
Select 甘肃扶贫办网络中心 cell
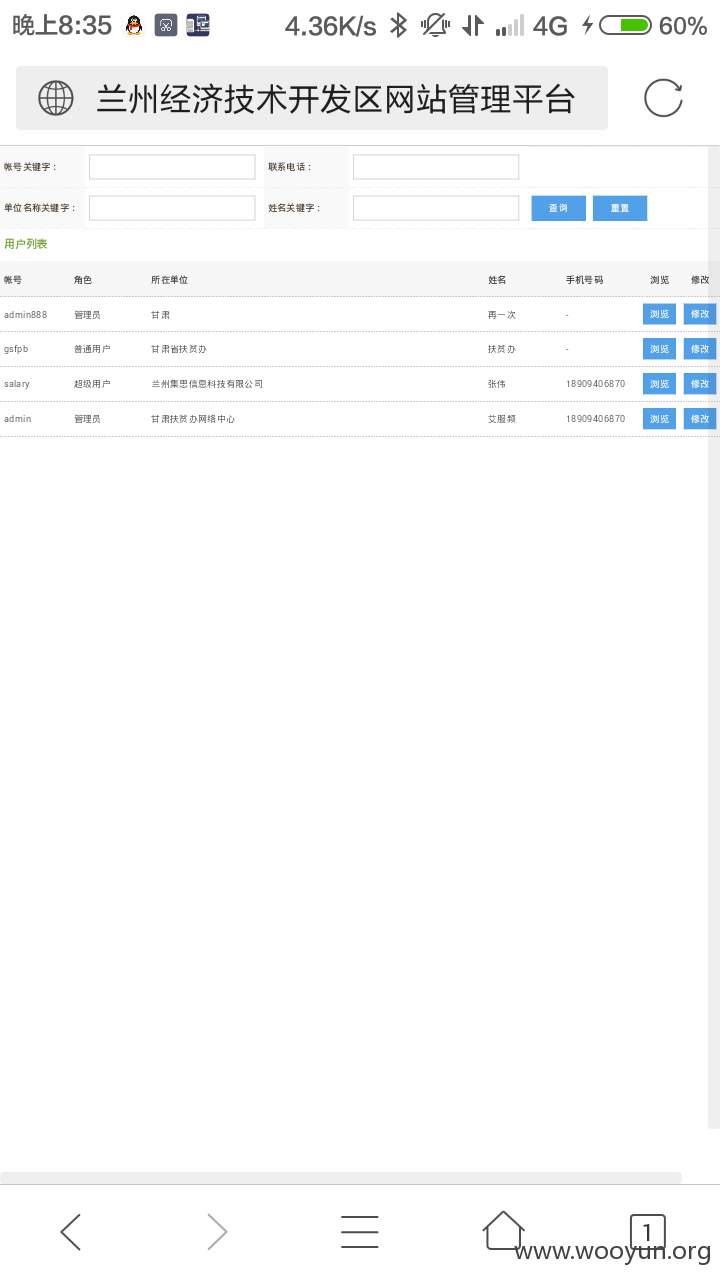point(193,419)
